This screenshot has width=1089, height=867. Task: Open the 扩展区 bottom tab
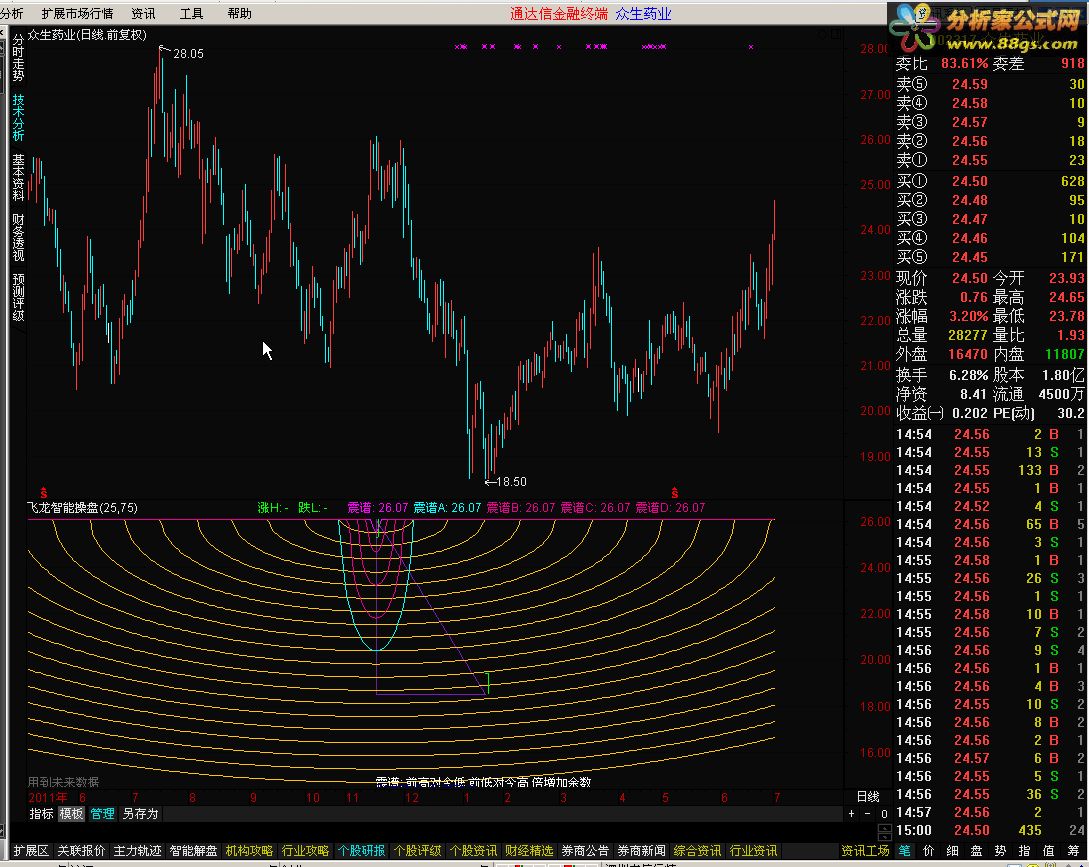coord(31,851)
